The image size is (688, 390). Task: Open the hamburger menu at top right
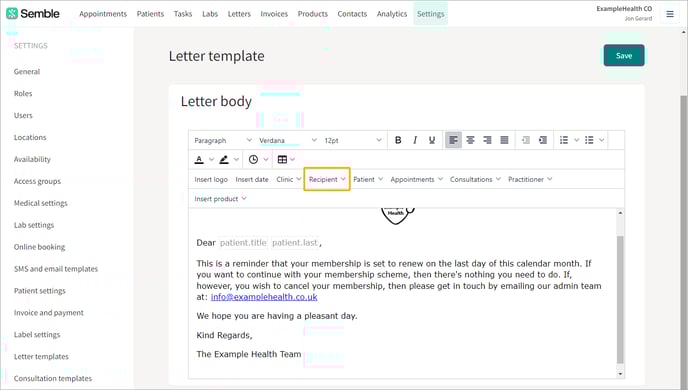(670, 14)
